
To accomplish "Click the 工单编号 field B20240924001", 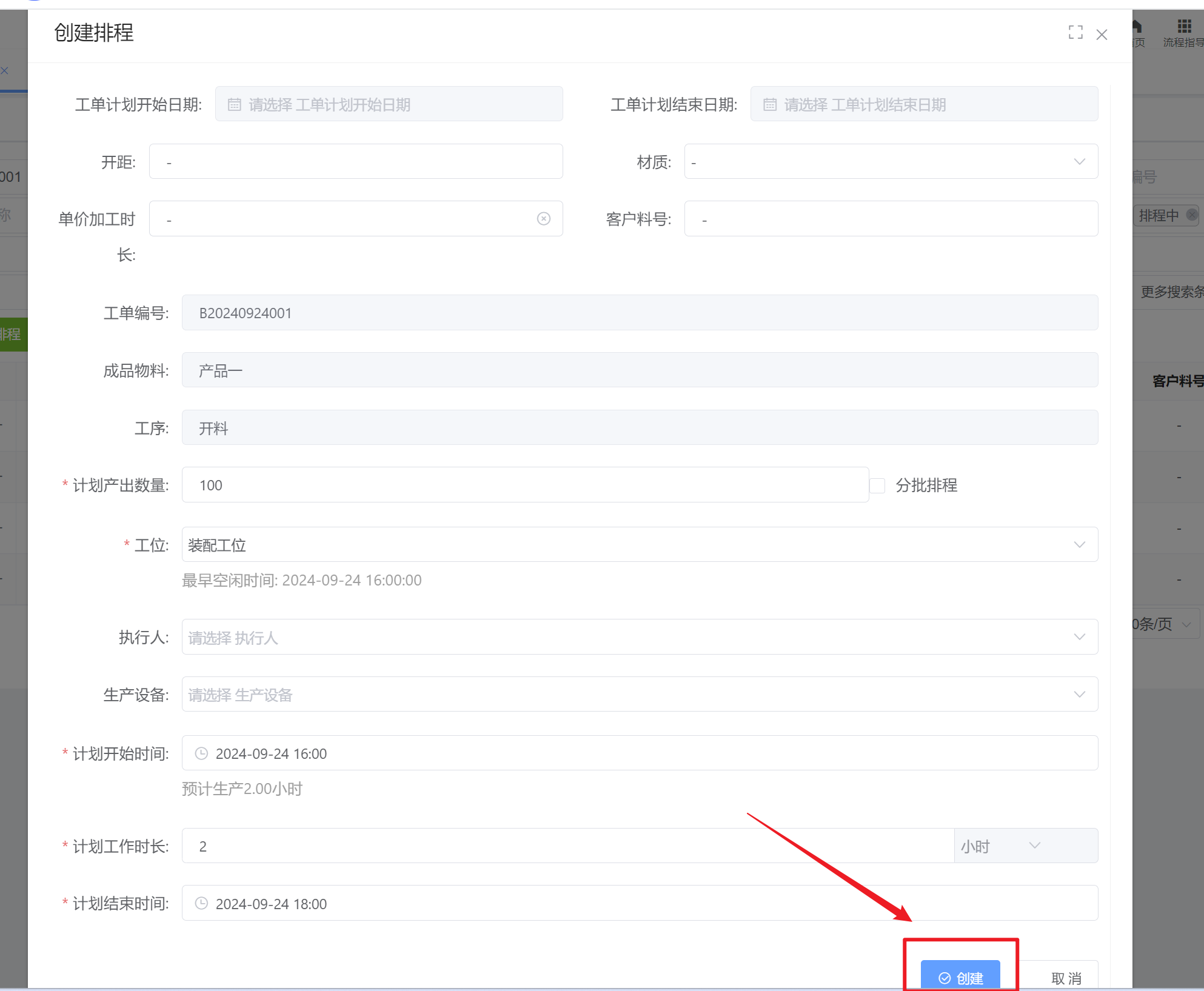I will (x=640, y=313).
